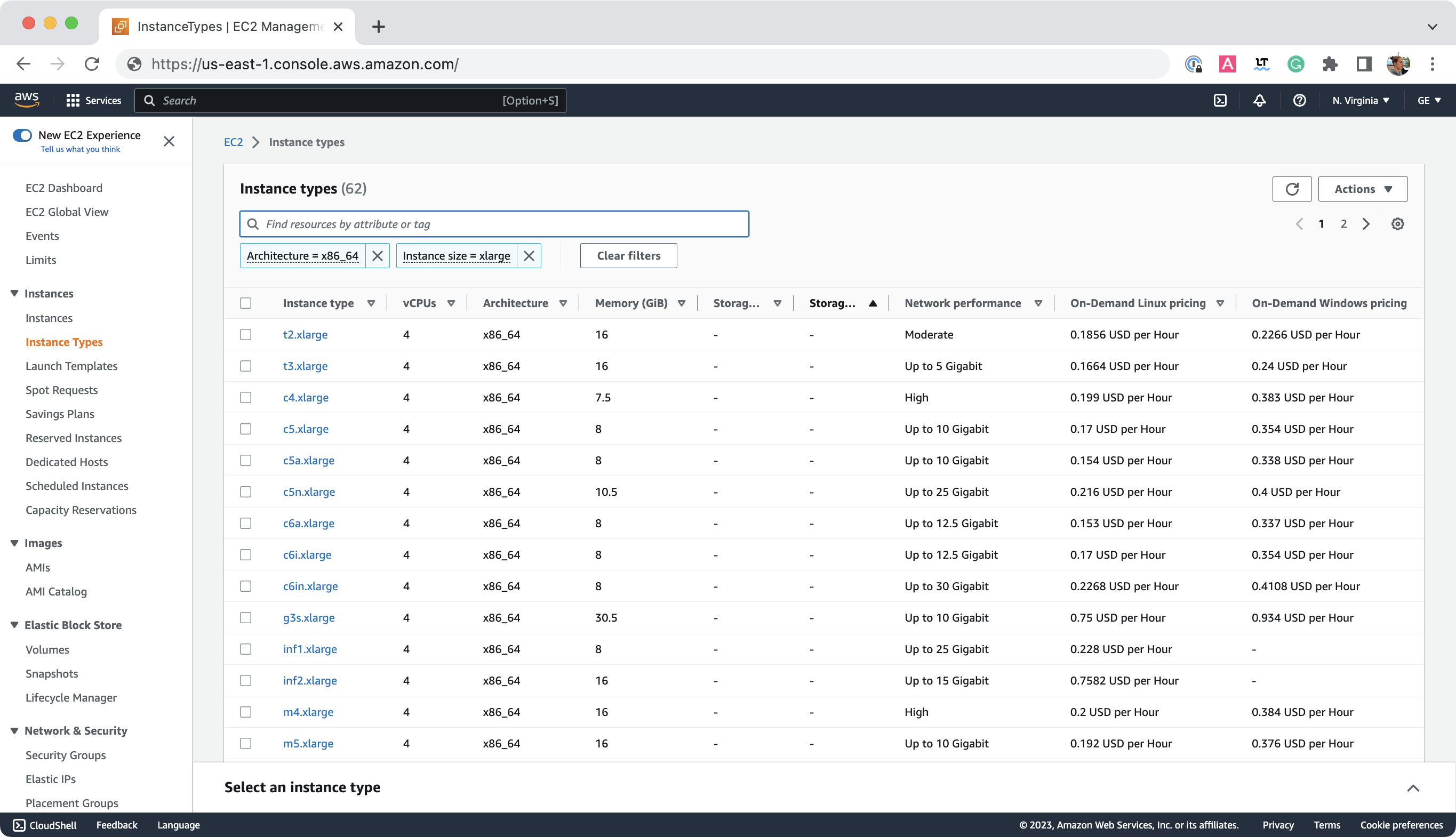The height and width of the screenshot is (837, 1456).
Task: Toggle the New EC2 Experience switch
Action: tap(21, 135)
